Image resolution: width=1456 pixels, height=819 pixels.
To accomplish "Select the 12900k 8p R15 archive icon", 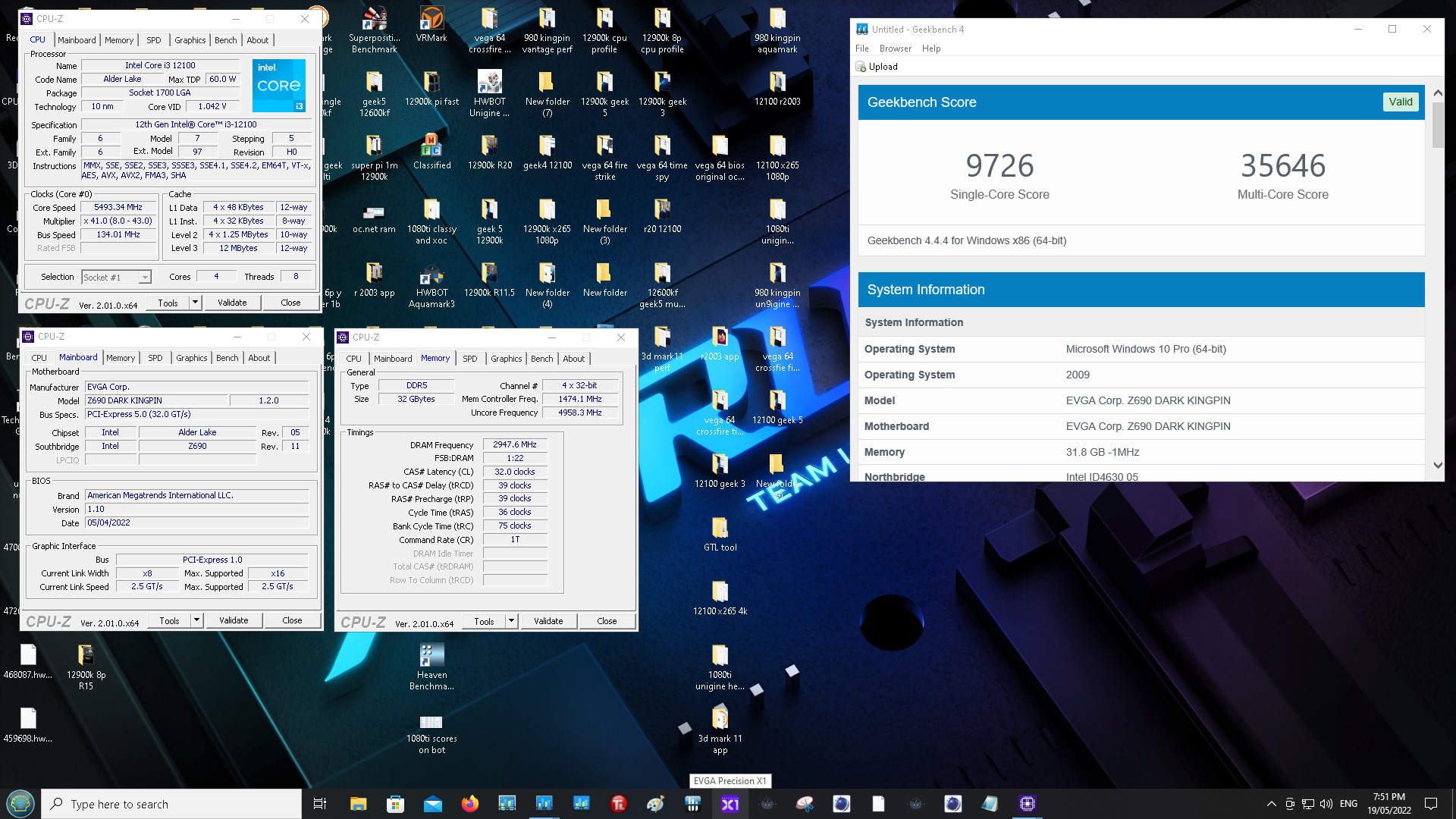I will 86,667.
